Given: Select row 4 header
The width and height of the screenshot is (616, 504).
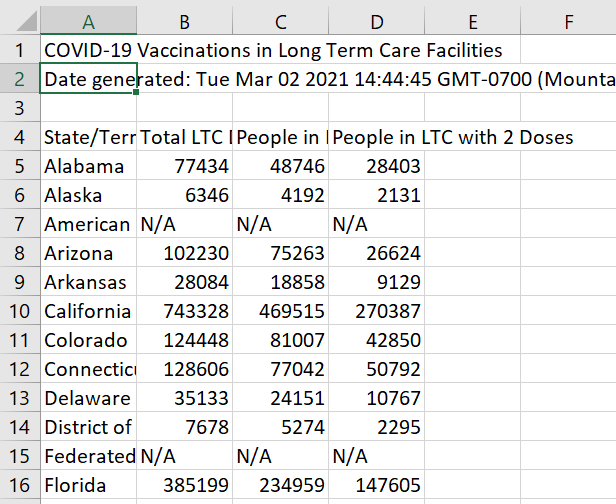Looking at the screenshot, I should point(20,137).
